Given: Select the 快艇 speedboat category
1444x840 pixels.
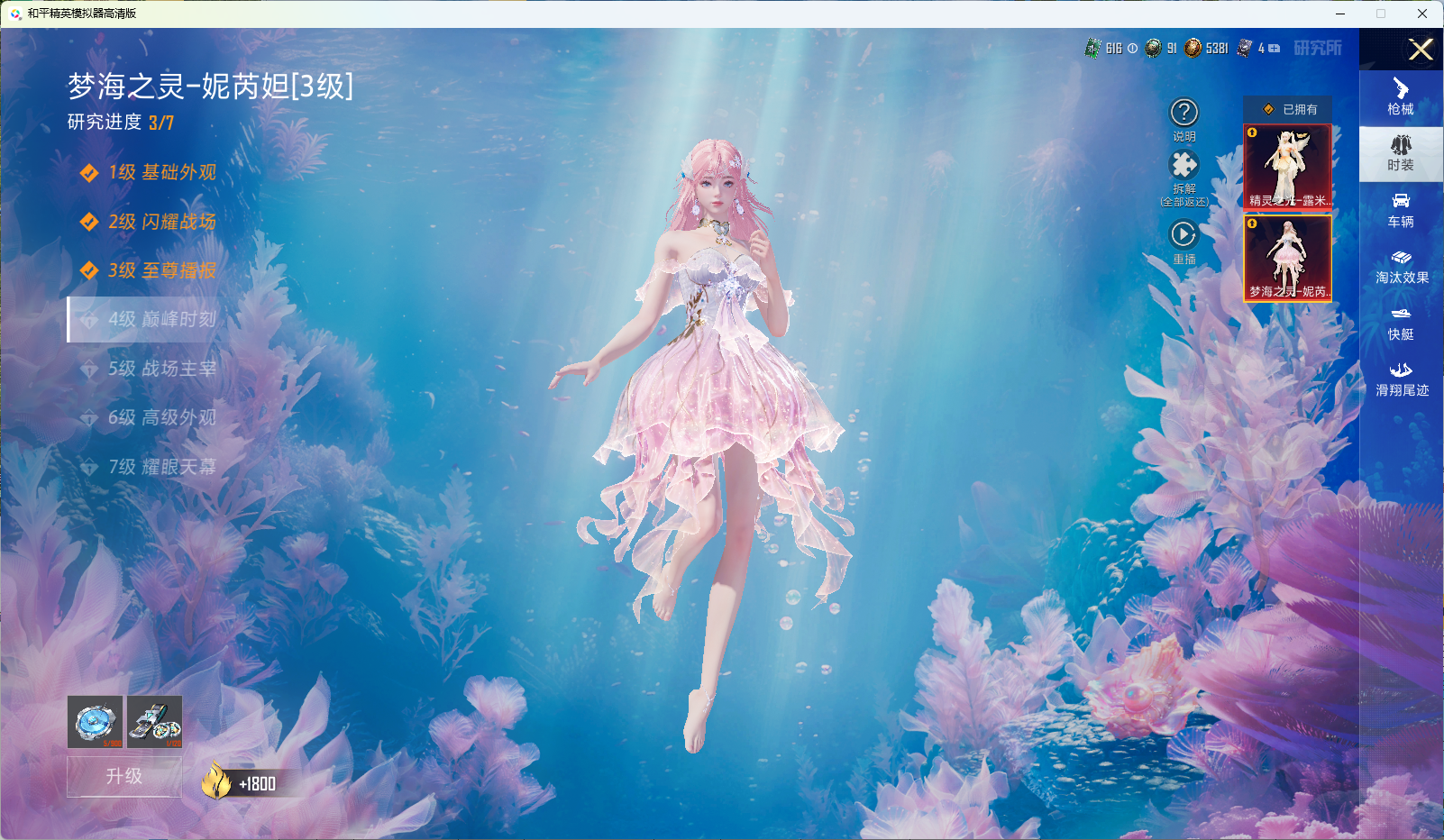Looking at the screenshot, I should pyautogui.click(x=1400, y=323).
